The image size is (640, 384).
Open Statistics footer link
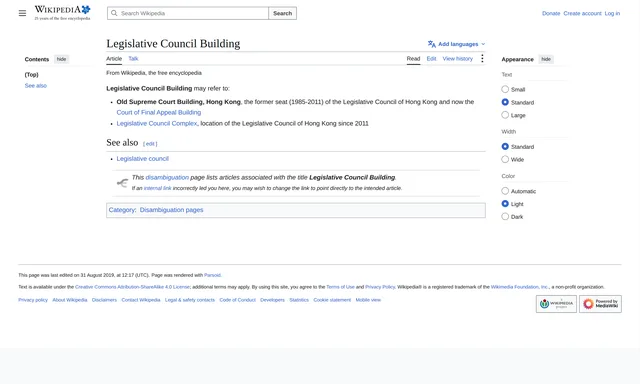point(299,300)
